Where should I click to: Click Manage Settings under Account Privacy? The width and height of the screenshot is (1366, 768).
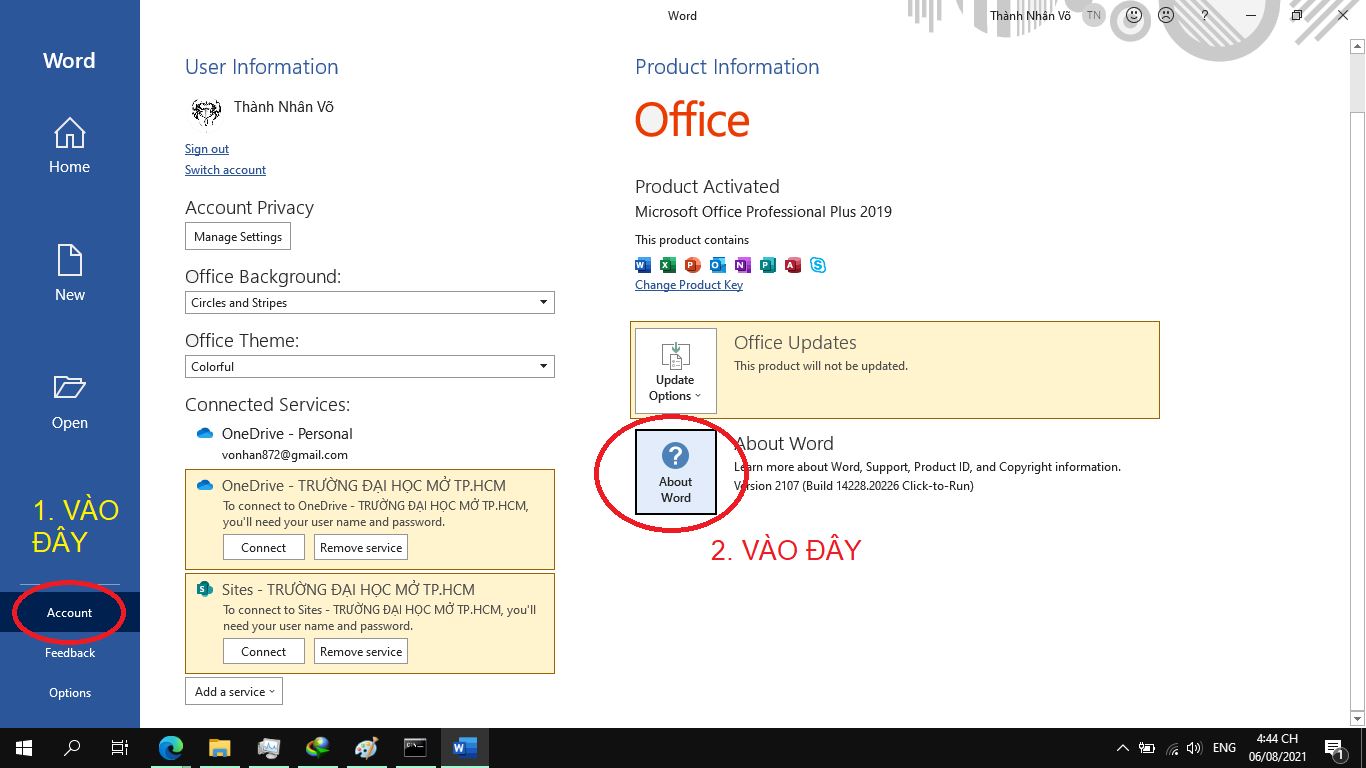point(237,236)
